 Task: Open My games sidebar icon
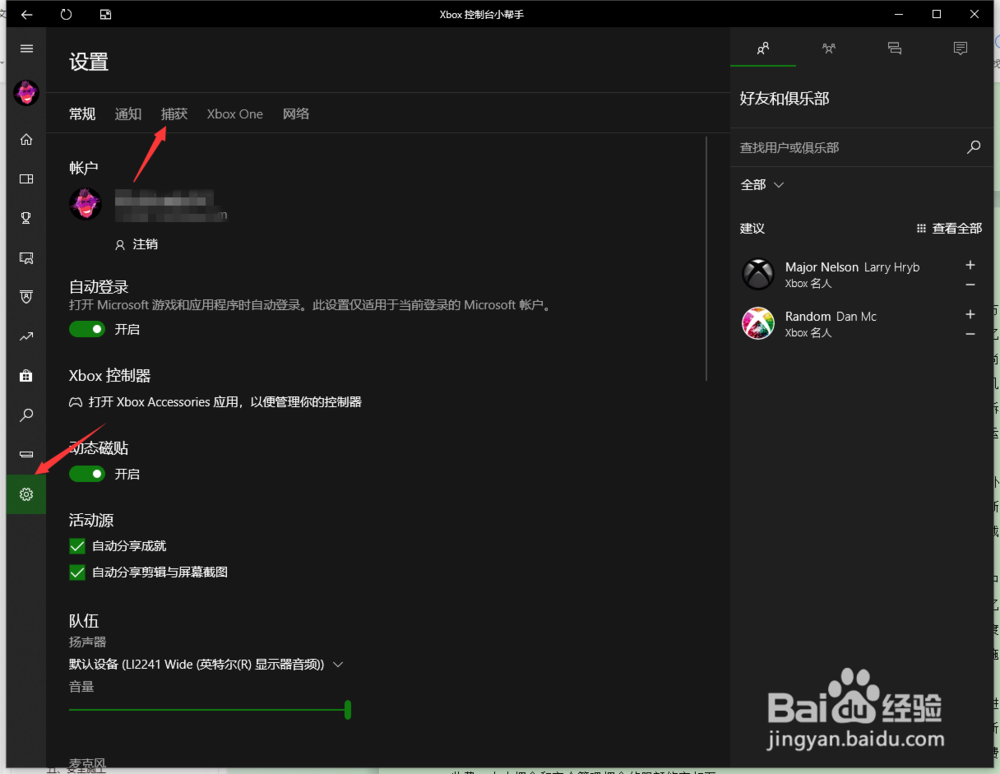pyautogui.click(x=26, y=179)
